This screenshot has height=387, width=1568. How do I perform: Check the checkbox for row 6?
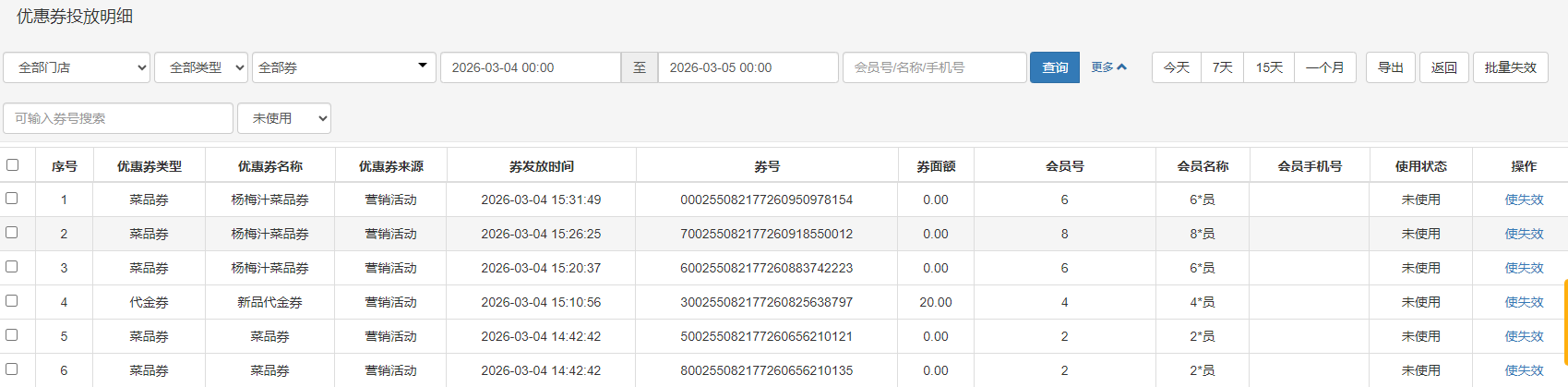12,369
